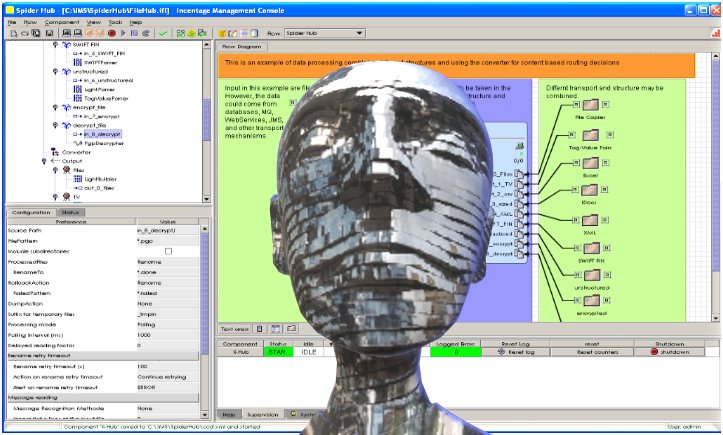723x435 pixels.
Task: Select TagValueParser tree item
Action: tap(106, 99)
